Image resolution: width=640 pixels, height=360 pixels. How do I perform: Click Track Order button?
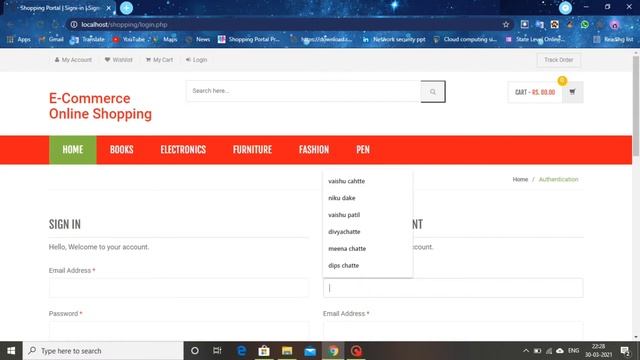point(558,60)
